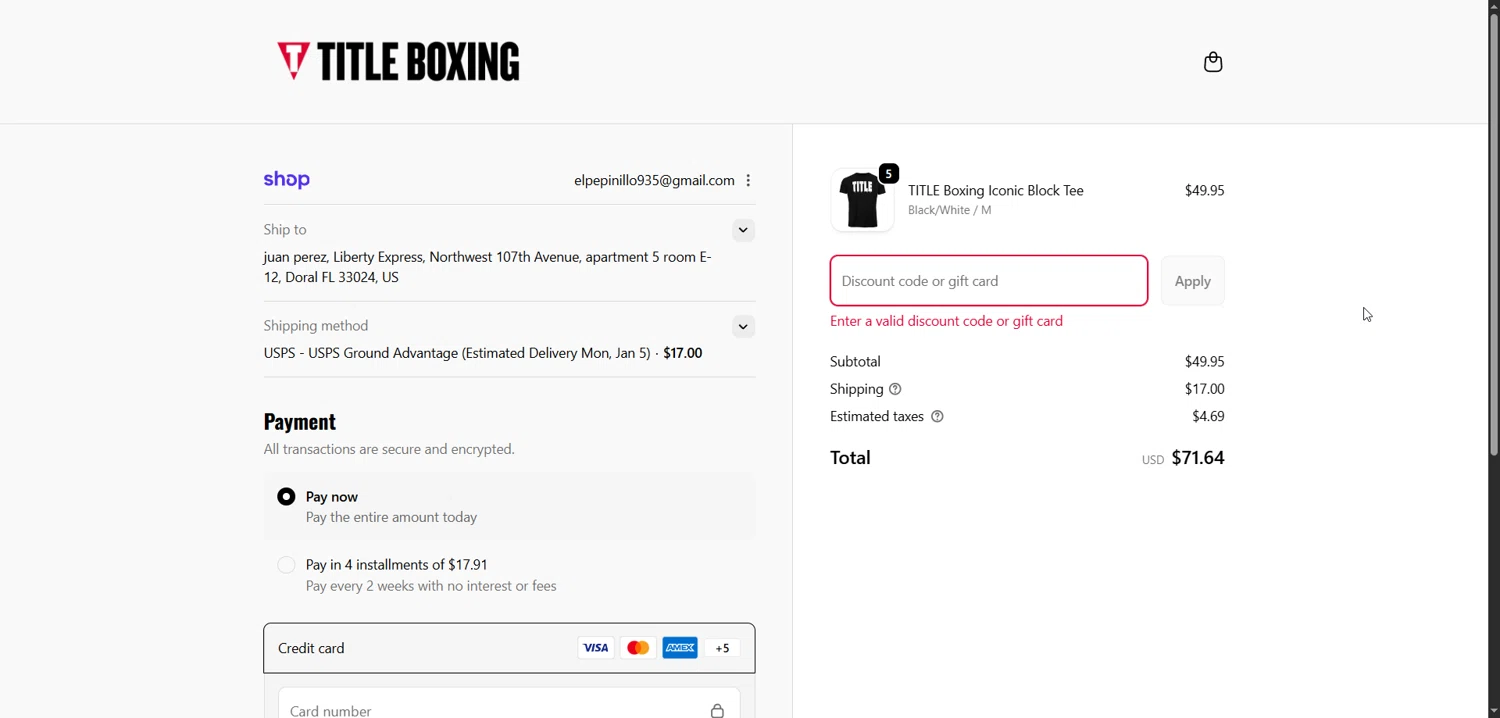Click the card number lock icon
This screenshot has height=718, width=1500.
pos(717,710)
